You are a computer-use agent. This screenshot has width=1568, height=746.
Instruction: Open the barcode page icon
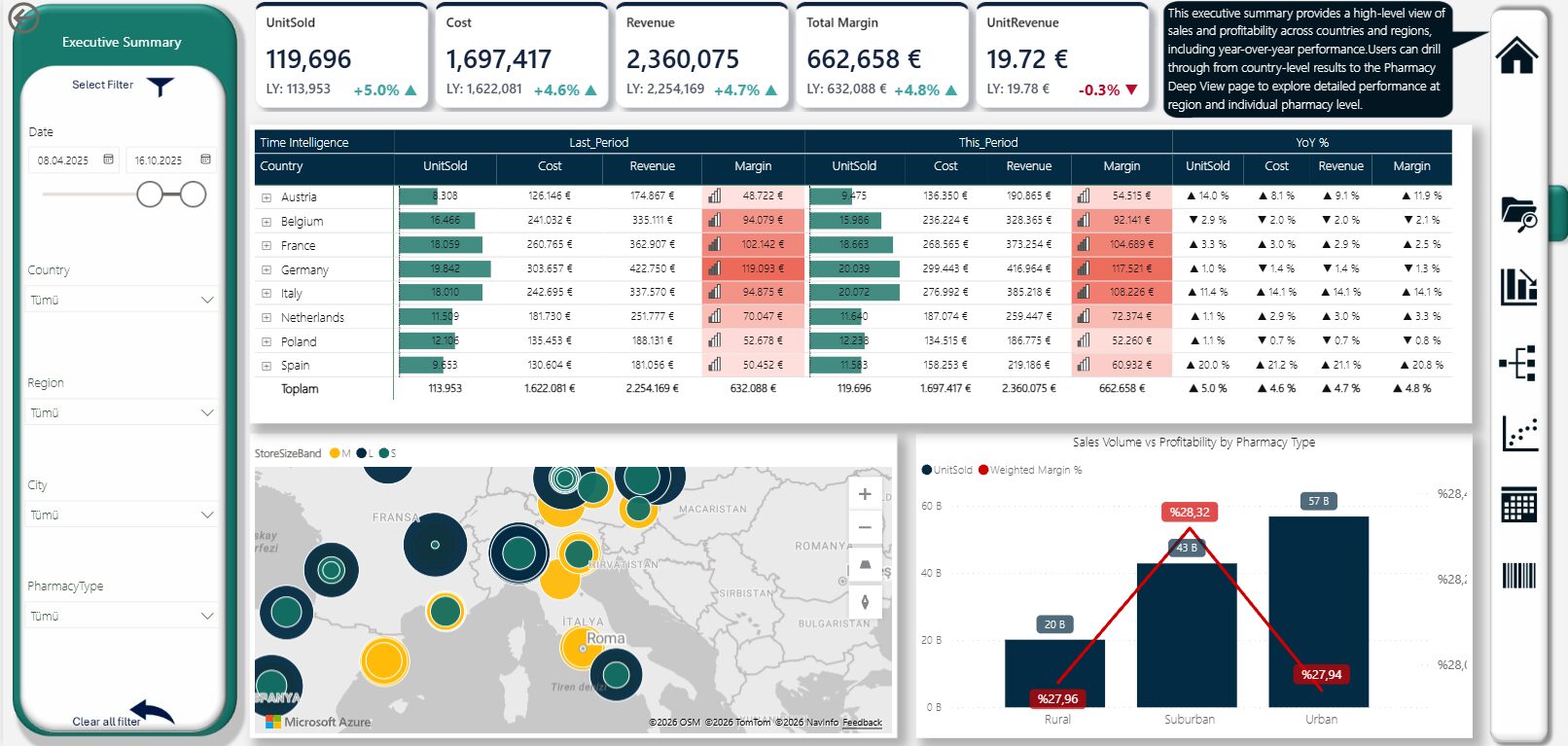[x=1518, y=576]
